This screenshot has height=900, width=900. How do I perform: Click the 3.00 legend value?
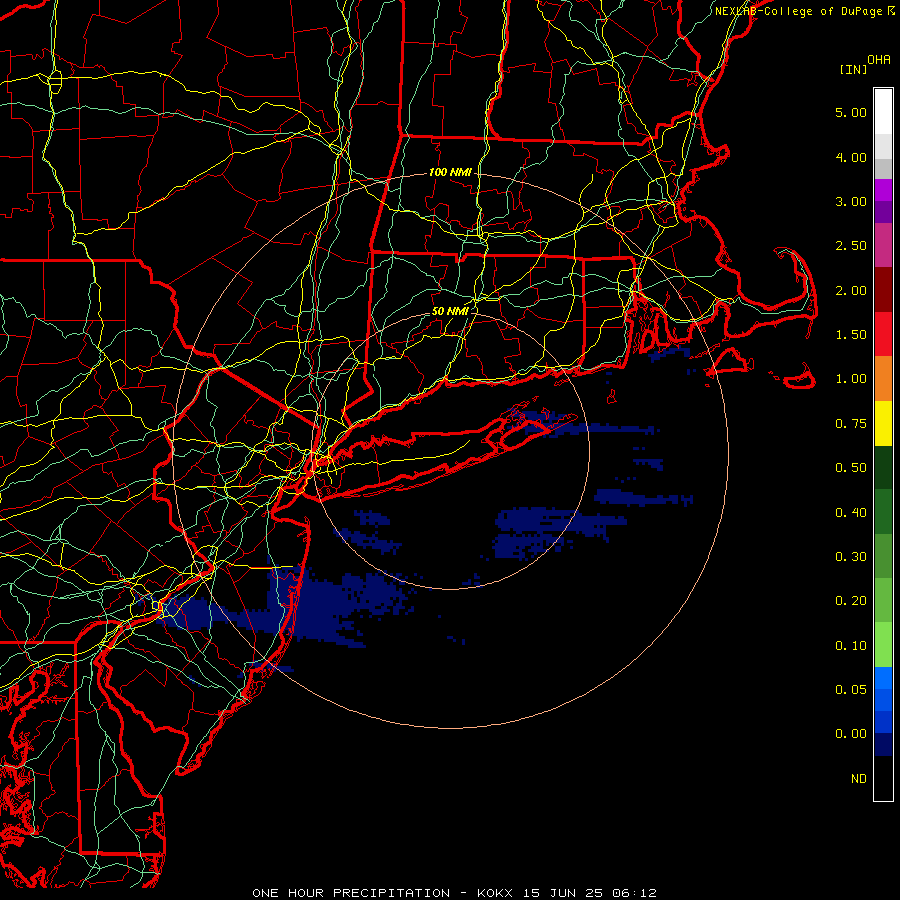(851, 201)
